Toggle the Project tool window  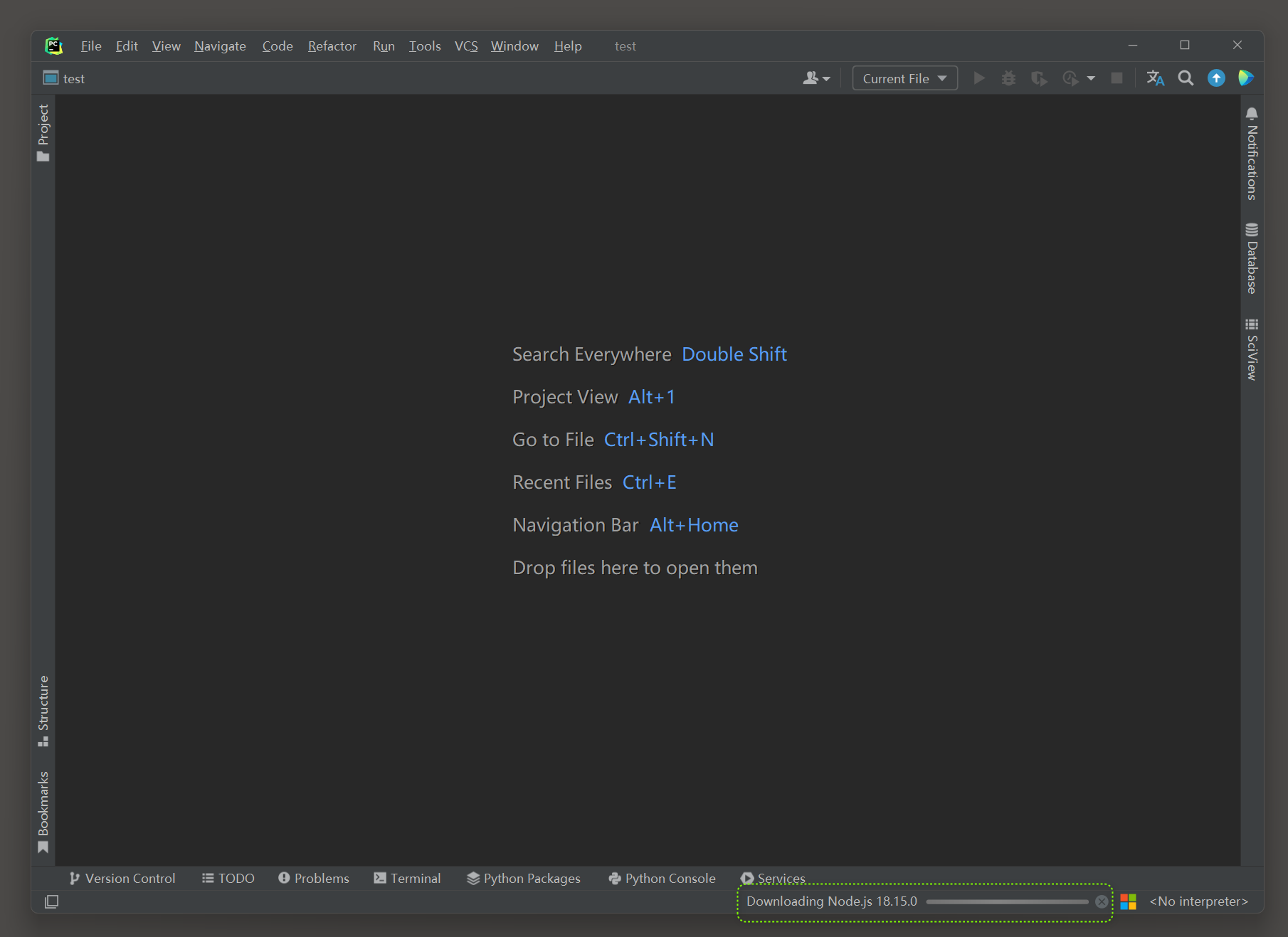point(43,133)
